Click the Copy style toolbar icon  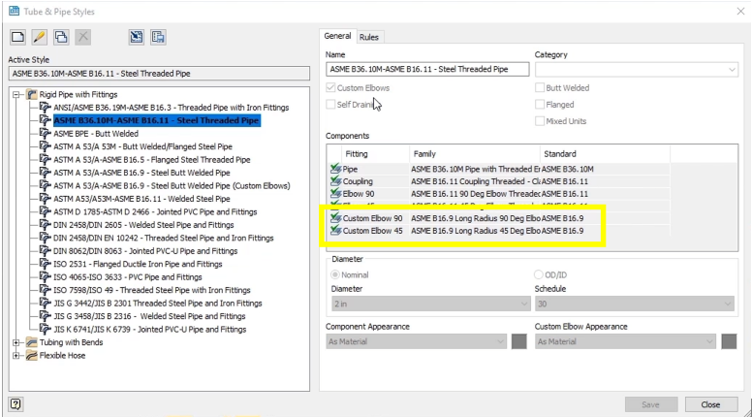coord(61,37)
